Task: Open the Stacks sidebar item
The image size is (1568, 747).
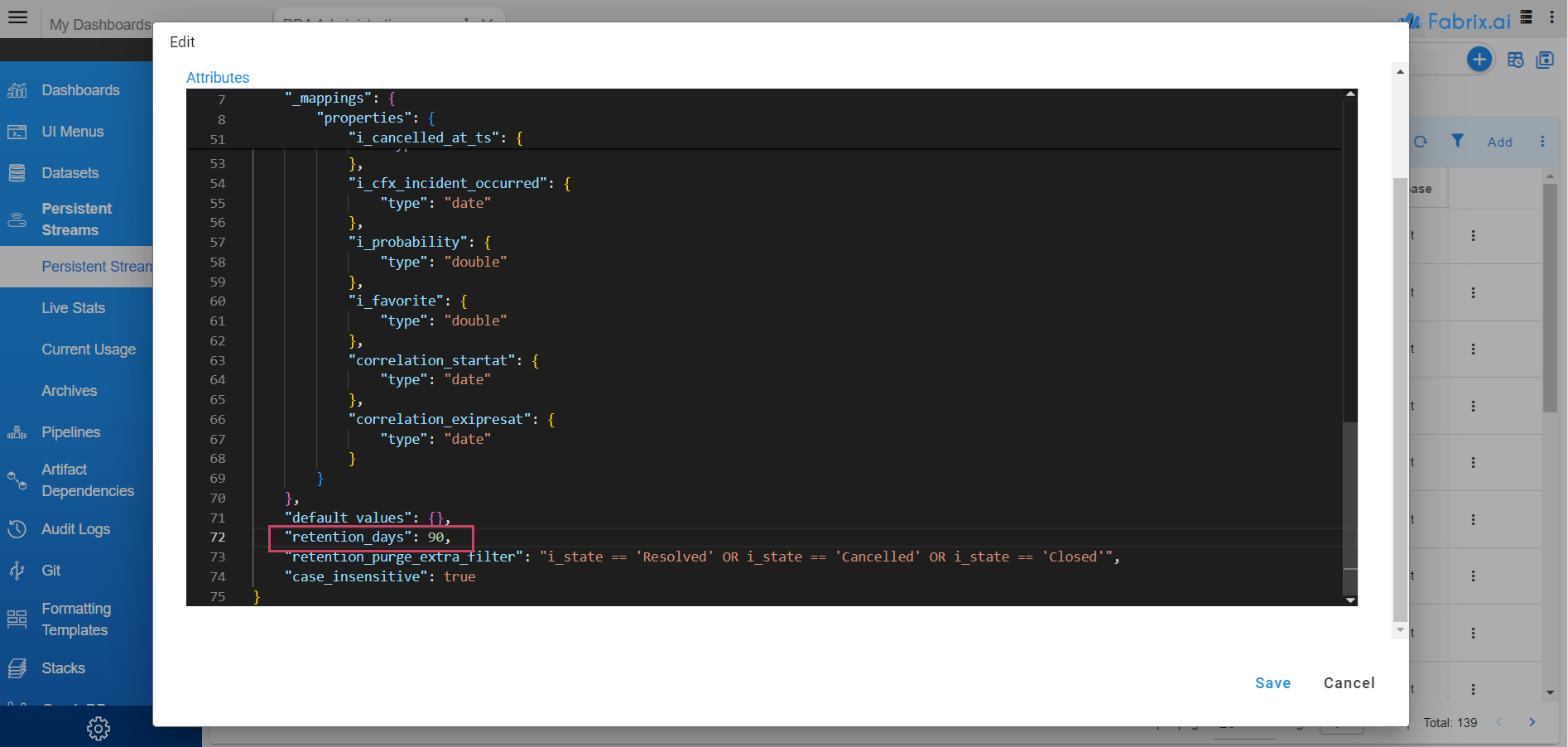Action: tap(63, 668)
